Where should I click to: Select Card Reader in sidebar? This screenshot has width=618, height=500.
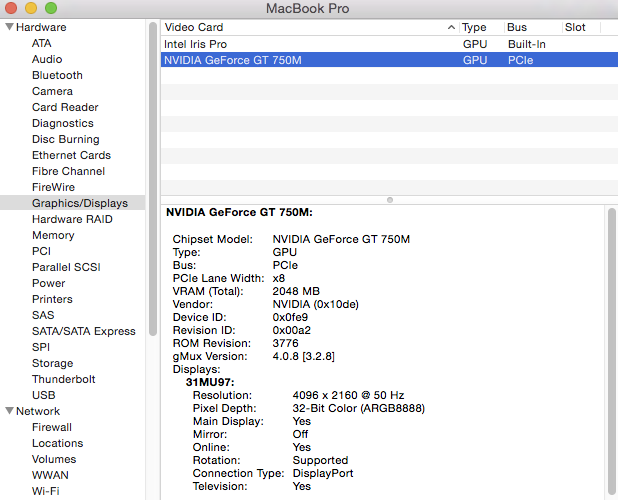point(65,107)
